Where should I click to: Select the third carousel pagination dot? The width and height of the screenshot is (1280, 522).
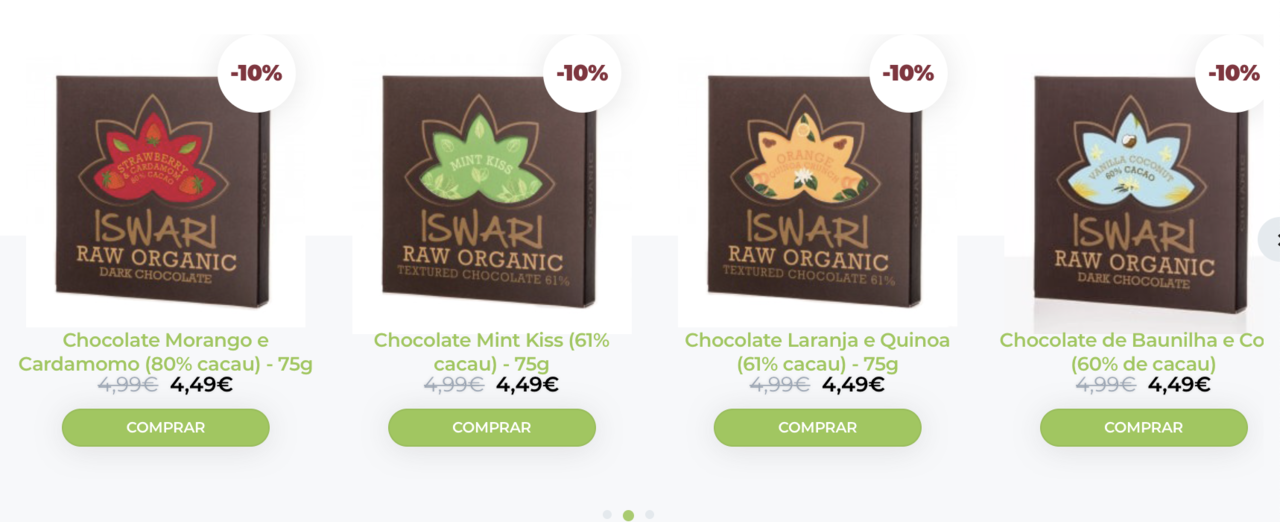click(650, 515)
